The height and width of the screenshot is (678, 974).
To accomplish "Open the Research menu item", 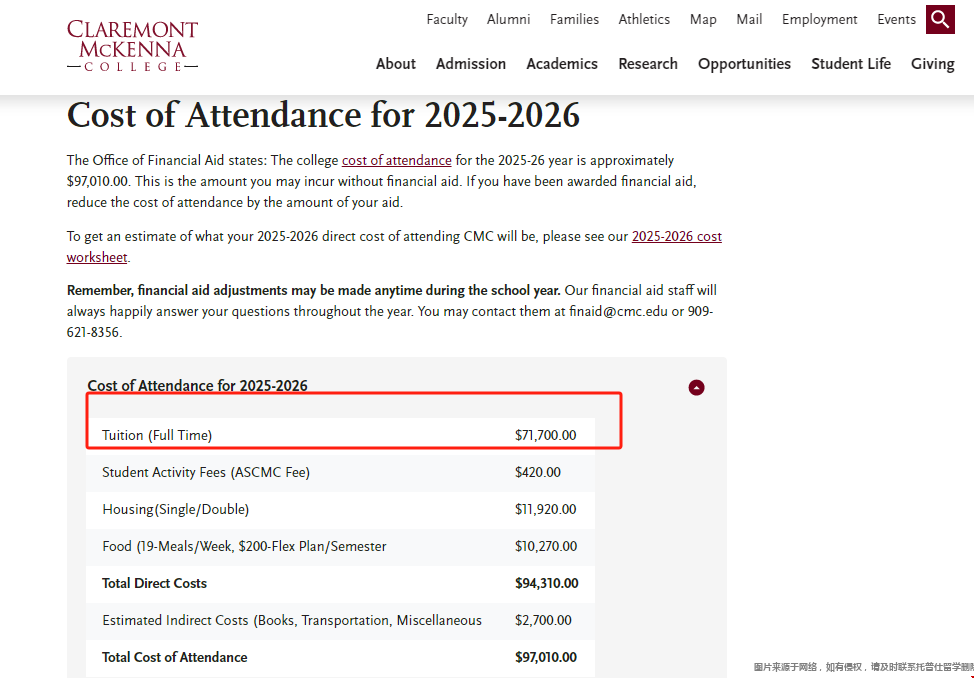I will click(648, 64).
